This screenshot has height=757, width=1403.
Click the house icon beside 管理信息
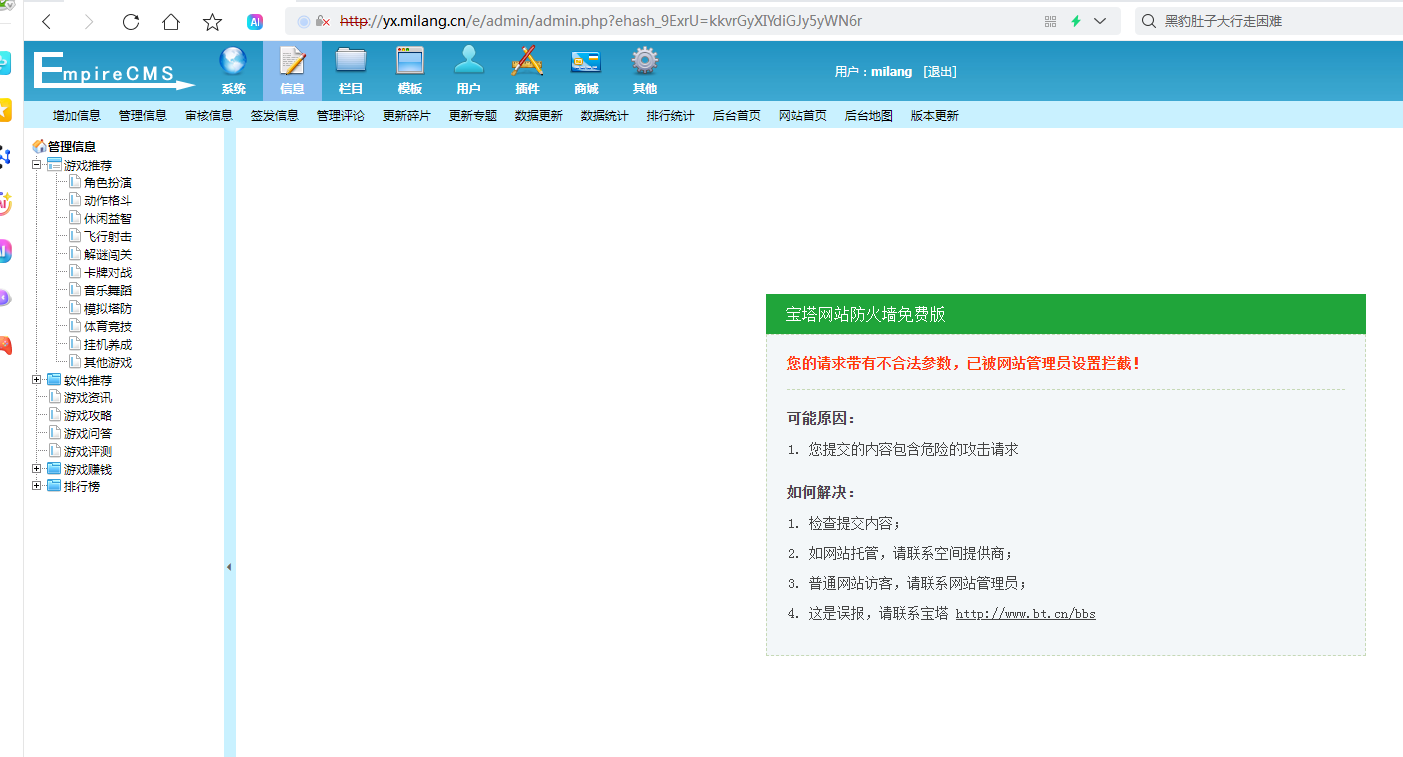point(39,146)
